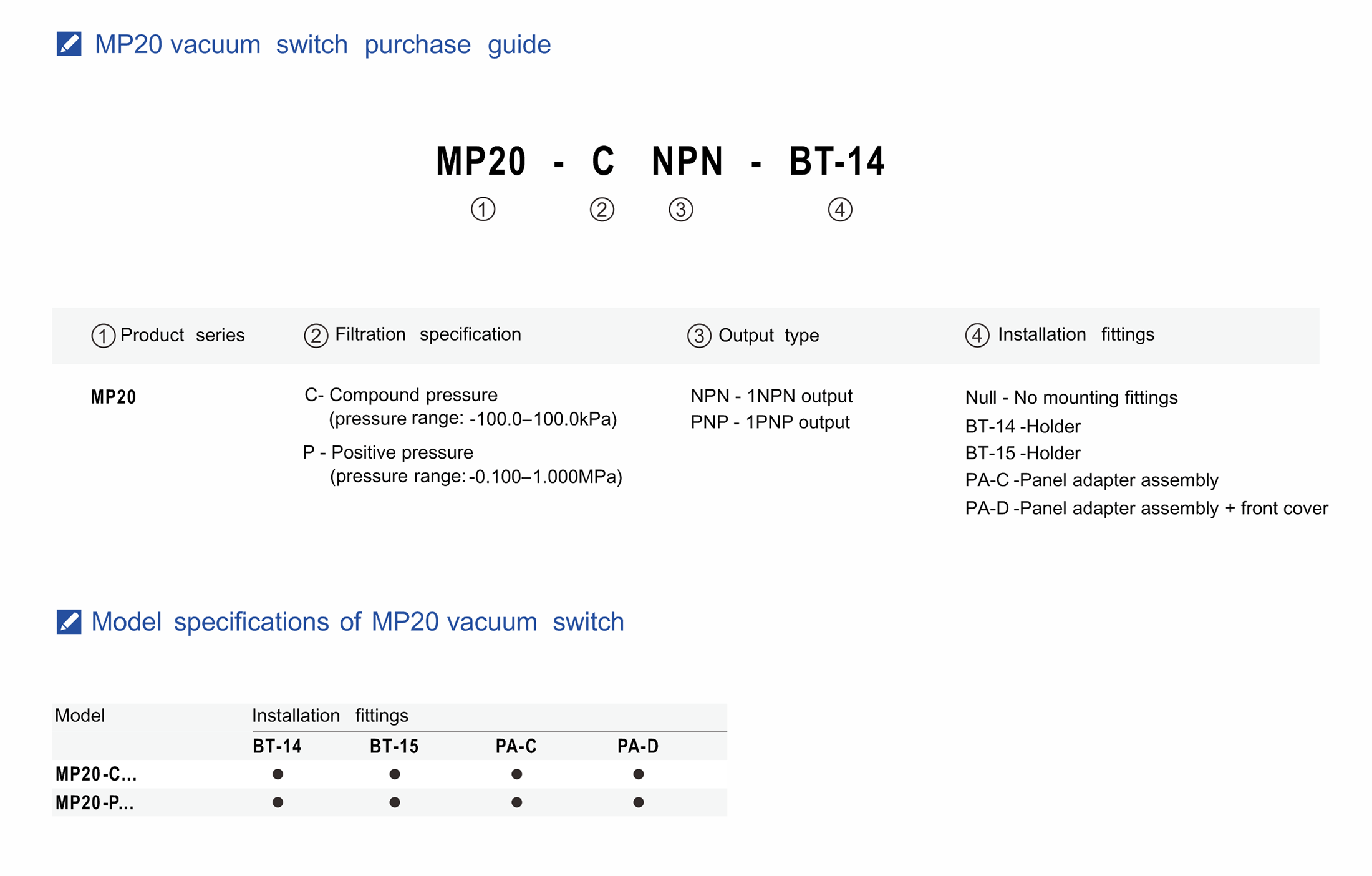The height and width of the screenshot is (876, 1372).
Task: Select the MP20-P PA-D availability dot
Action: 638,802
